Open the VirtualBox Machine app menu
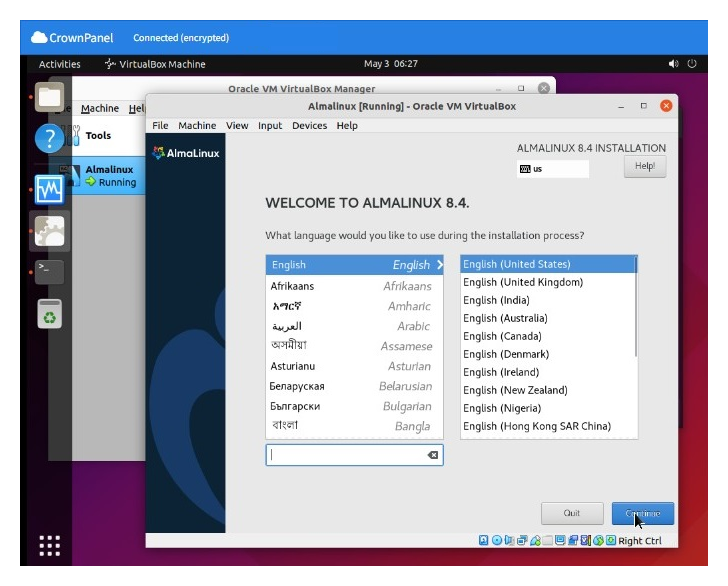This screenshot has height=586, width=728. point(155,64)
